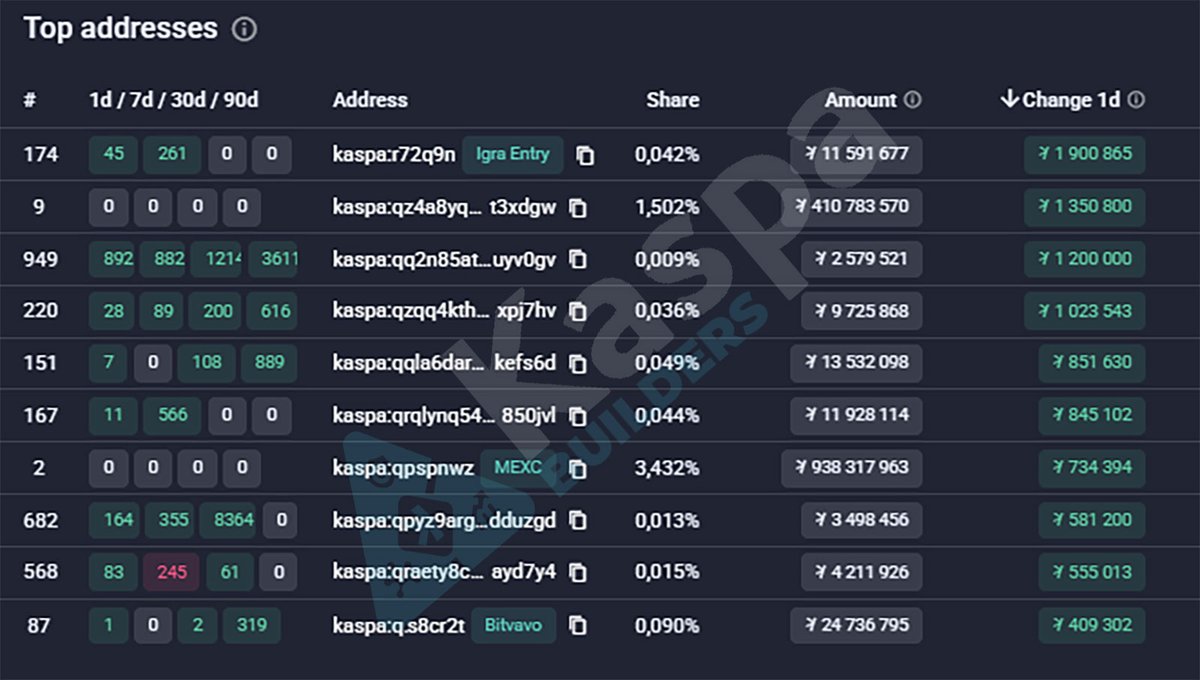The width and height of the screenshot is (1200, 680).
Task: Select the 734 394 change value
Action: click(x=1092, y=468)
